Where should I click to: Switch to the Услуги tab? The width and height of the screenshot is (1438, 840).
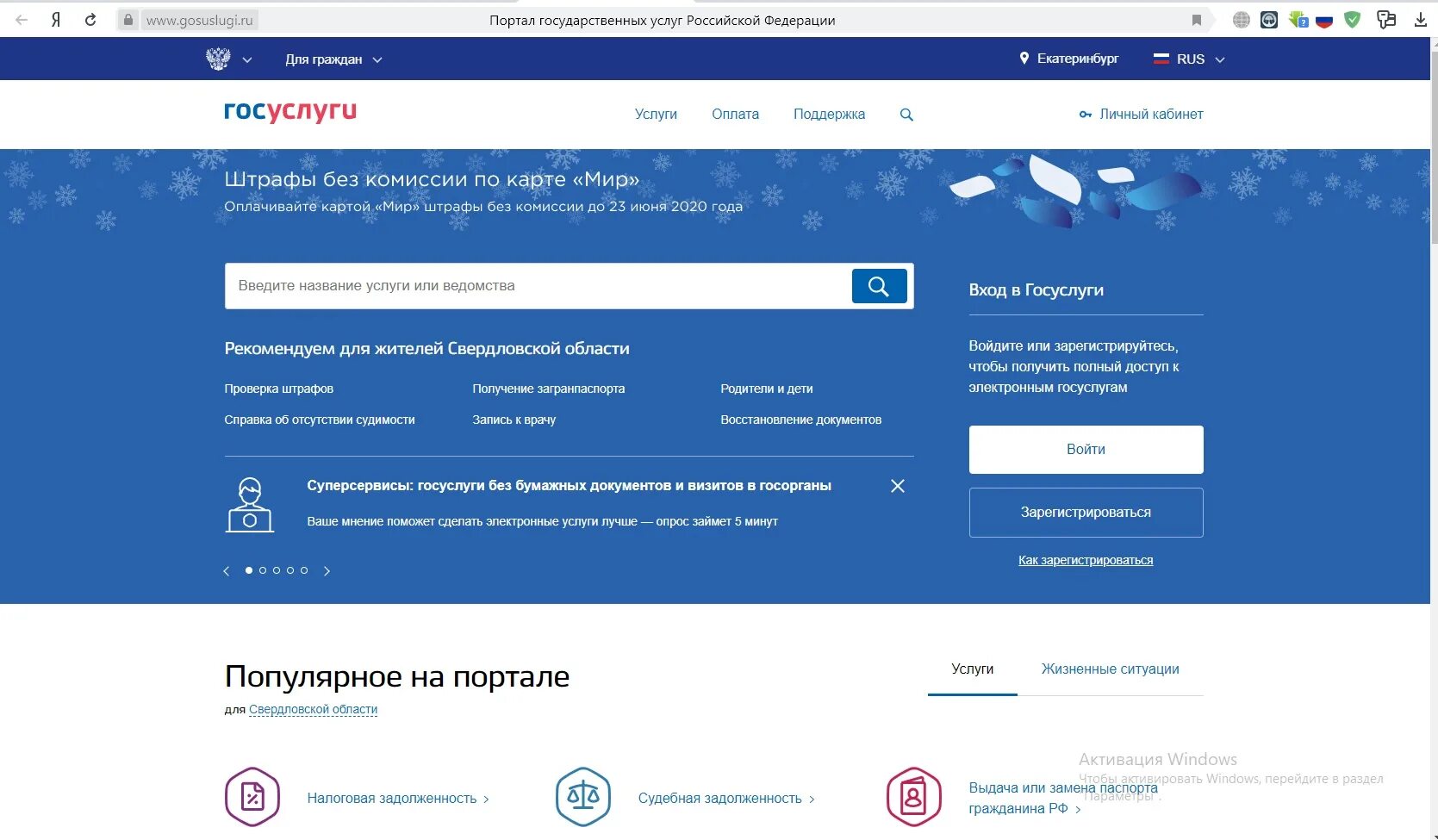972,669
